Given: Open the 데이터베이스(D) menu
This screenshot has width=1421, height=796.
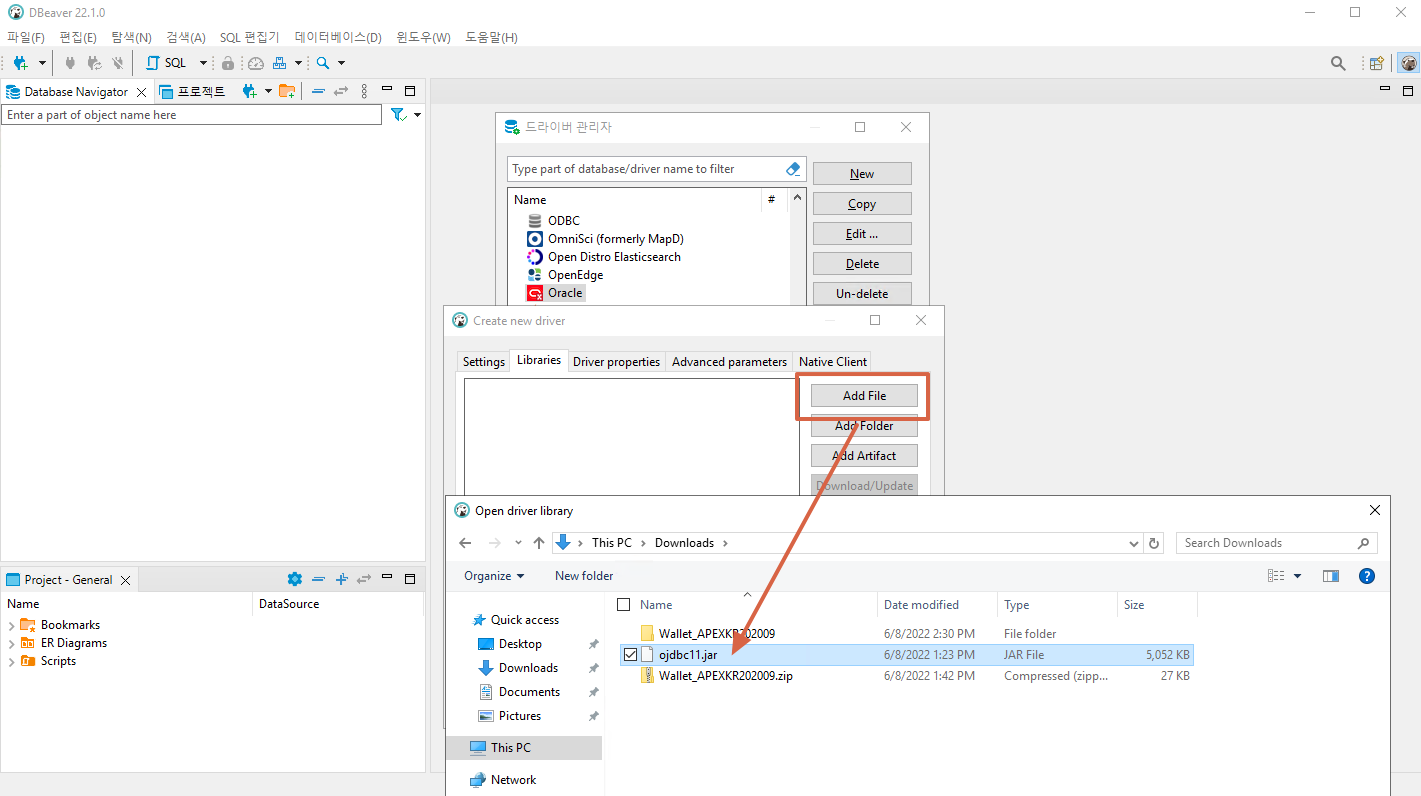Looking at the screenshot, I should point(338,37).
